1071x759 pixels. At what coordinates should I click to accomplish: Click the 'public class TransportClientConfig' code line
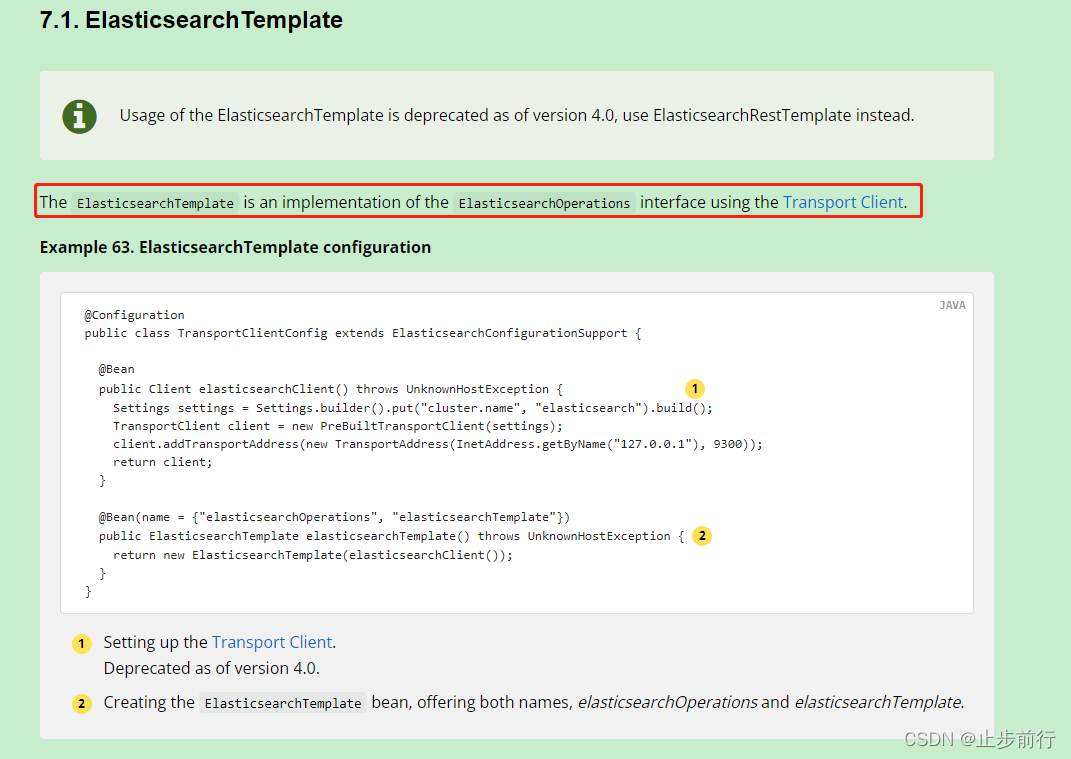pyautogui.click(x=363, y=333)
